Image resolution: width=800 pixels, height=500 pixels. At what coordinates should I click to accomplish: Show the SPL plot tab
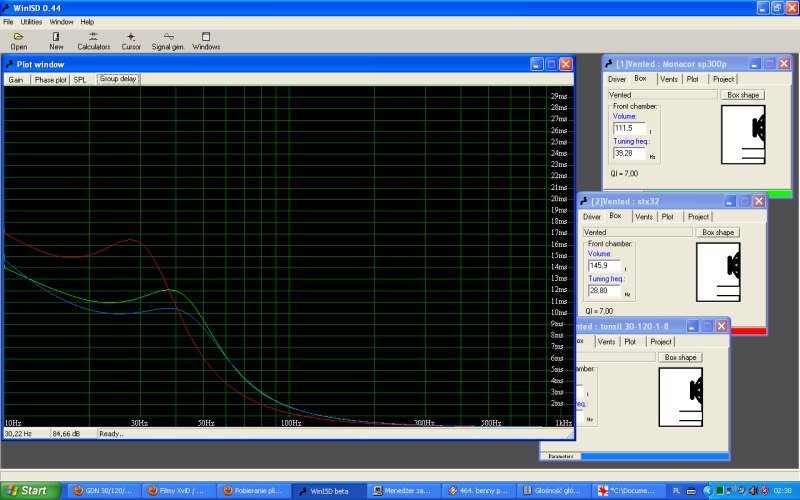[79, 79]
